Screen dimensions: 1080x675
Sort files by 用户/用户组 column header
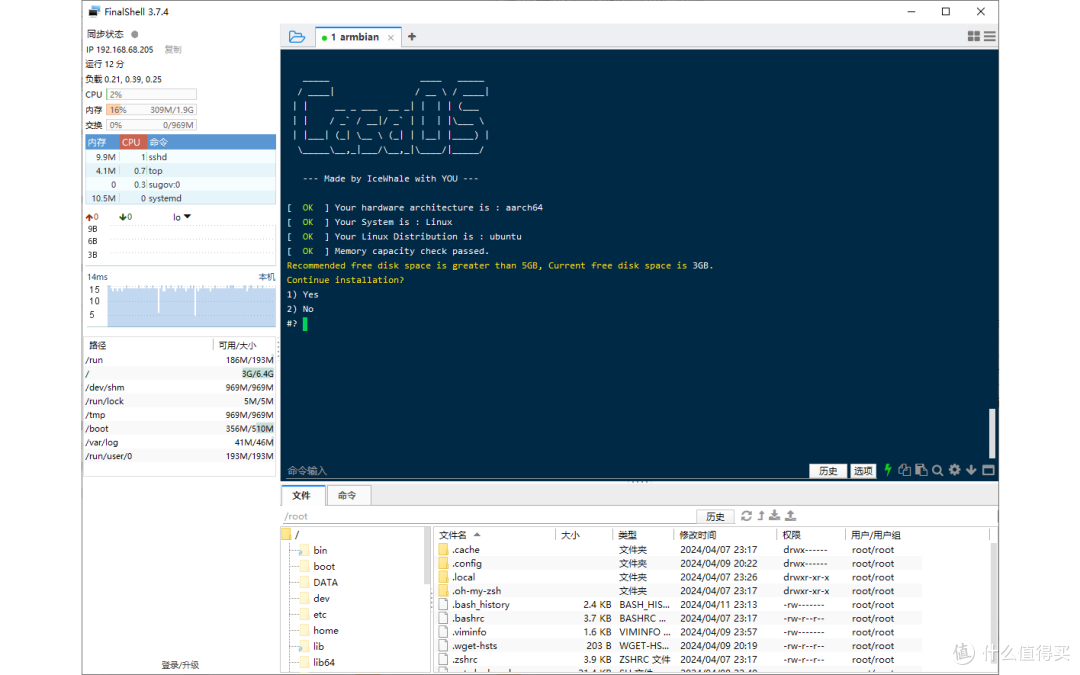click(916, 535)
